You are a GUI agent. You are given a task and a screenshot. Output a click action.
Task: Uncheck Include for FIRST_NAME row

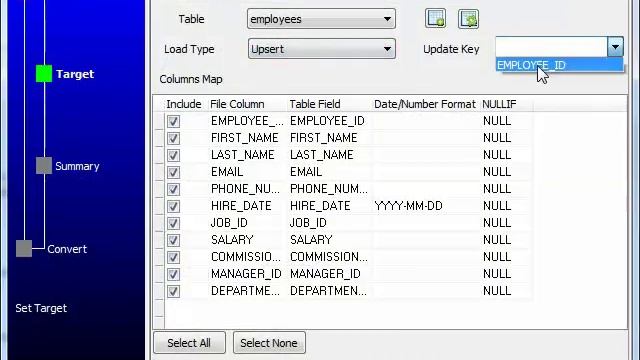coord(173,138)
